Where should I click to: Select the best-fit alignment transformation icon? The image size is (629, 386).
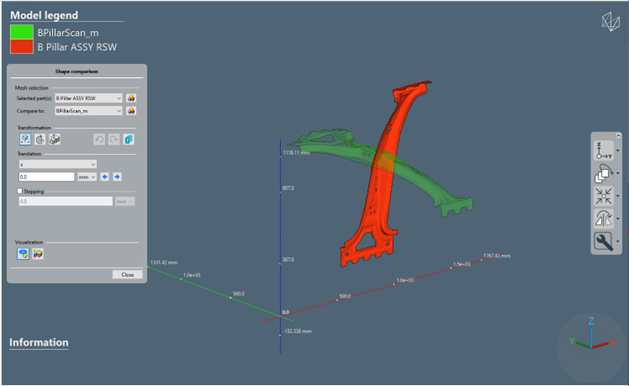(55, 139)
